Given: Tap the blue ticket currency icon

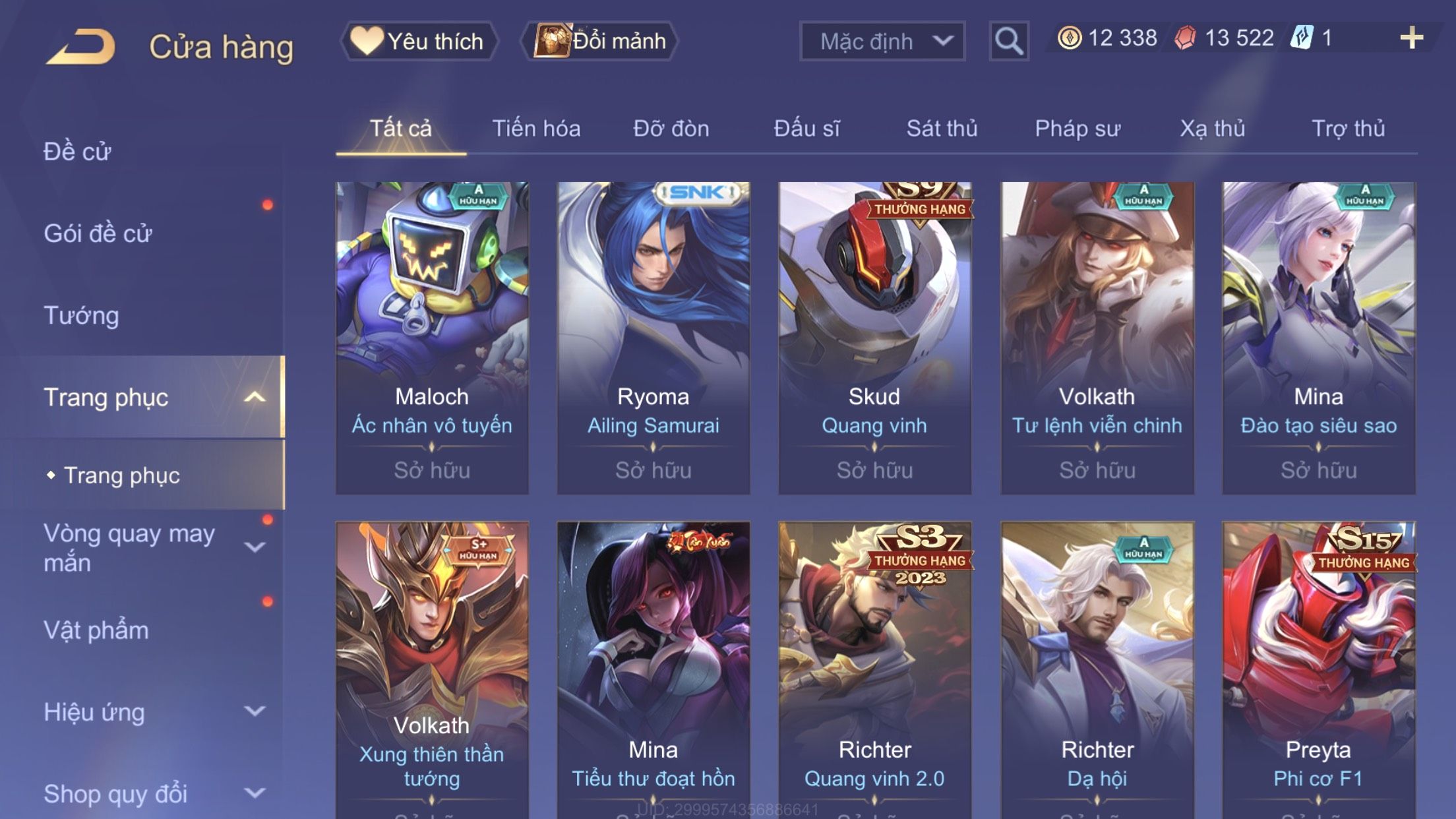Looking at the screenshot, I should coord(1302,38).
